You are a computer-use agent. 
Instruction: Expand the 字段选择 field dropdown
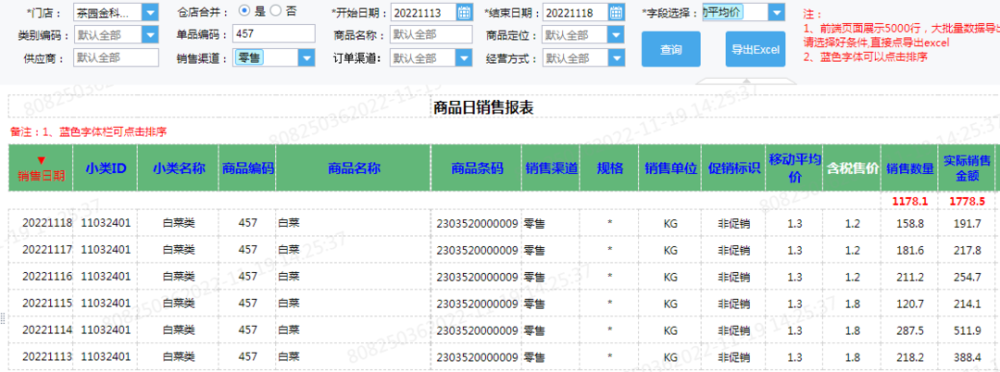coord(776,12)
